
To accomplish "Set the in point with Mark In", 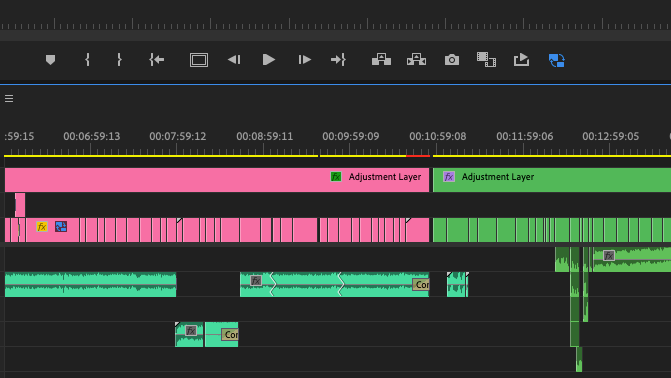I will pos(87,60).
